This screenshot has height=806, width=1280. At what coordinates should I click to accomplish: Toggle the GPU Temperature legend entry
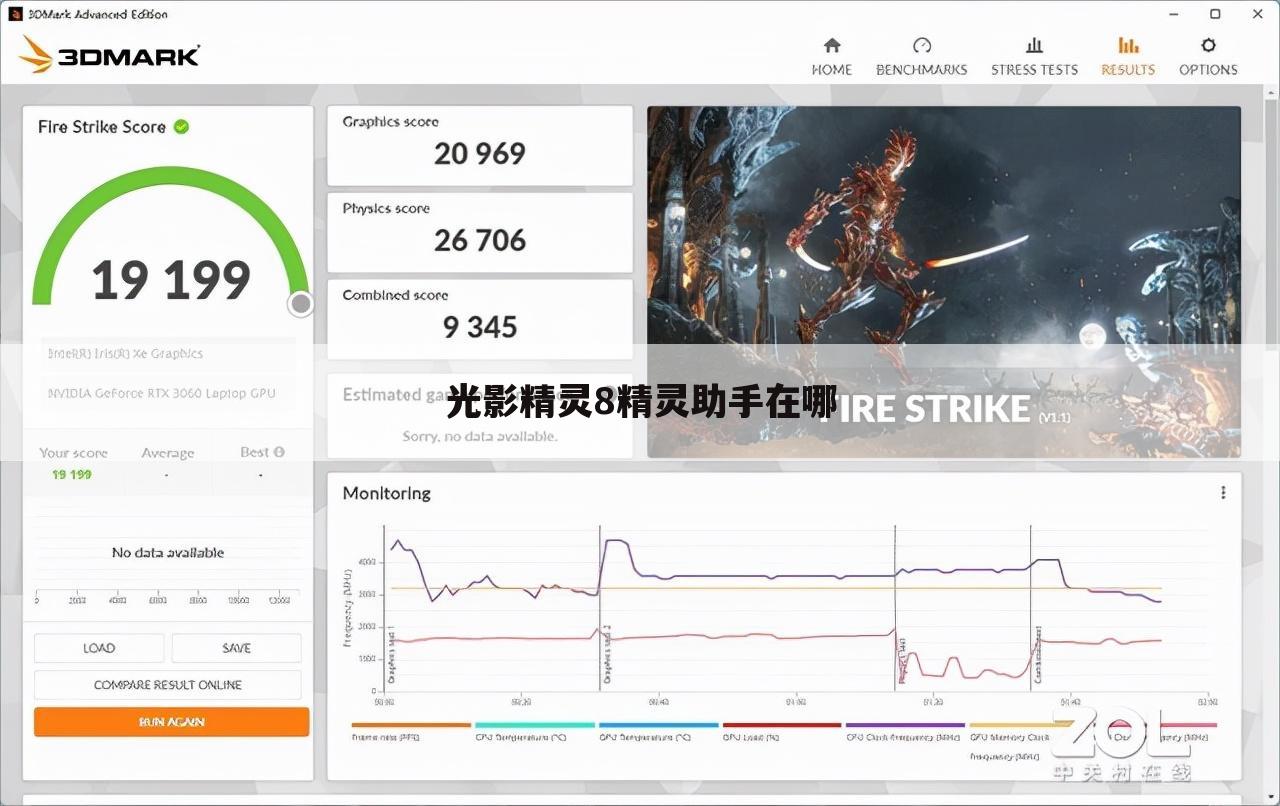[658, 731]
